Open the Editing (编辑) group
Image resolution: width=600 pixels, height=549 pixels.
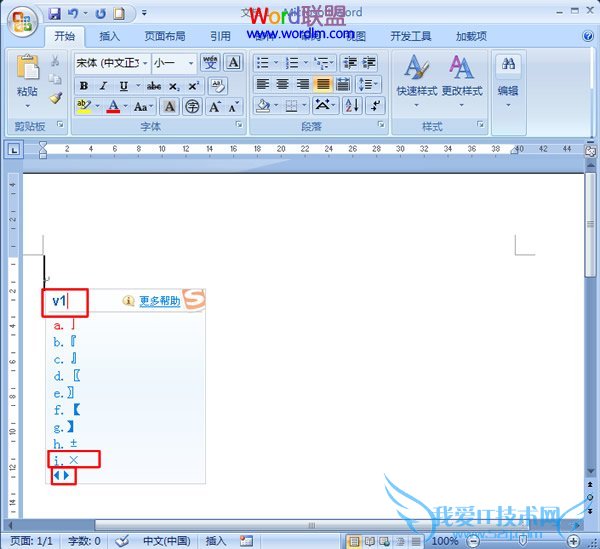508,82
